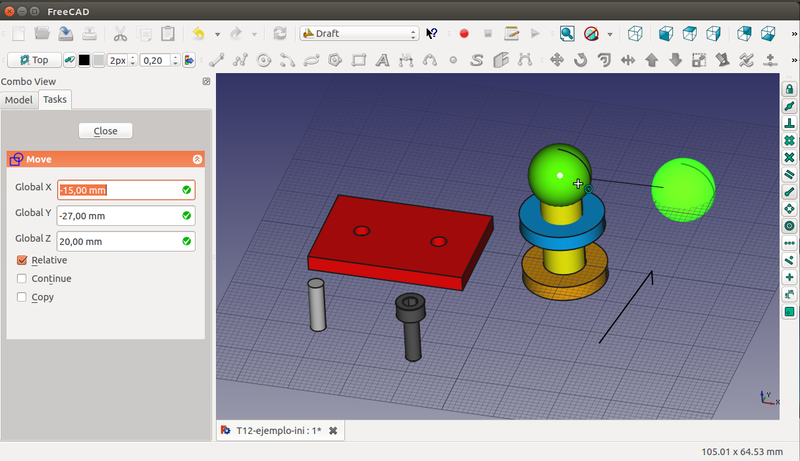
Task: Enable the Continue checkbox
Action: coord(22,278)
